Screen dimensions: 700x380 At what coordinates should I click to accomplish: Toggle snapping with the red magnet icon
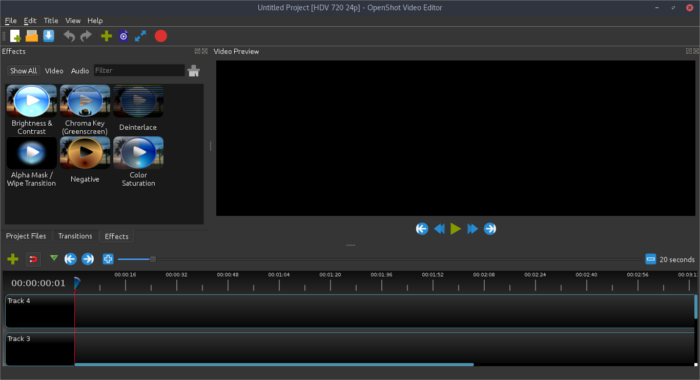[33, 259]
